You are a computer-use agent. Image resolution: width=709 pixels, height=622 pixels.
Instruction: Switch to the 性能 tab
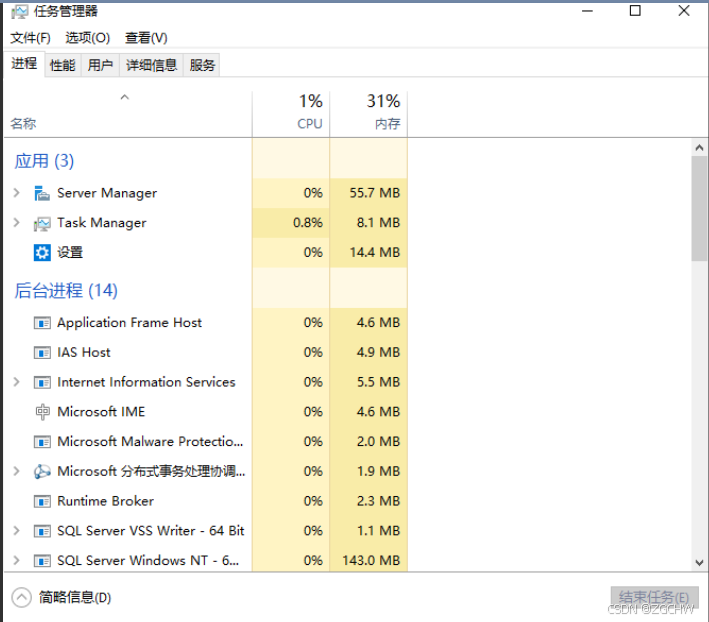[62, 66]
